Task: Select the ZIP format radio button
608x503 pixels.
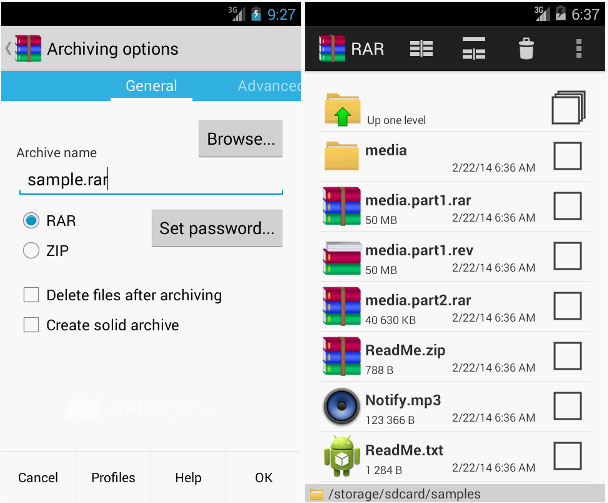Action: pyautogui.click(x=31, y=251)
